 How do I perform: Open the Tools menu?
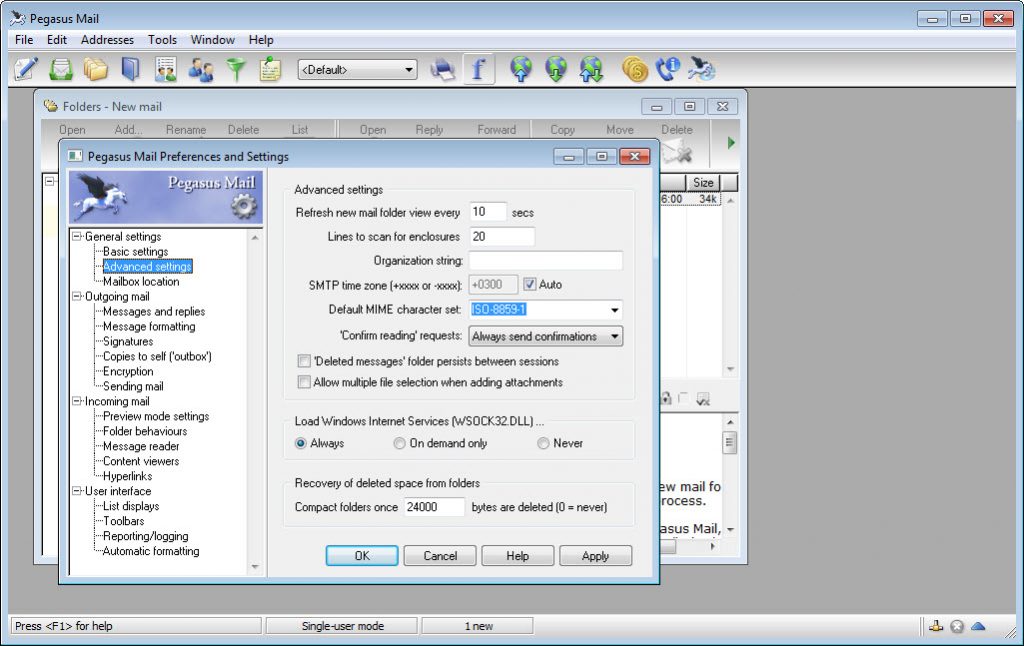pos(162,40)
